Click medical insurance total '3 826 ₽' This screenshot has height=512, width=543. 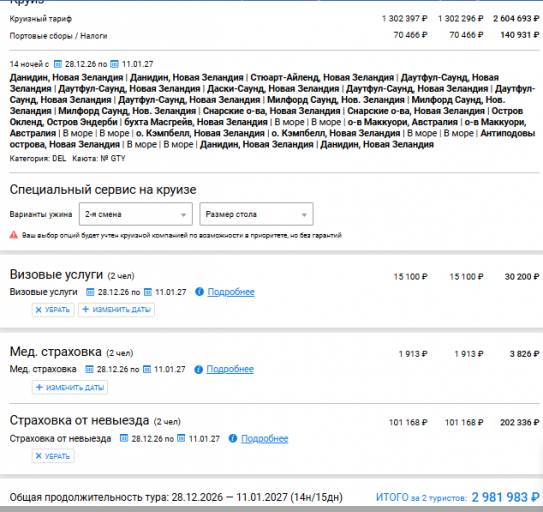click(x=524, y=354)
